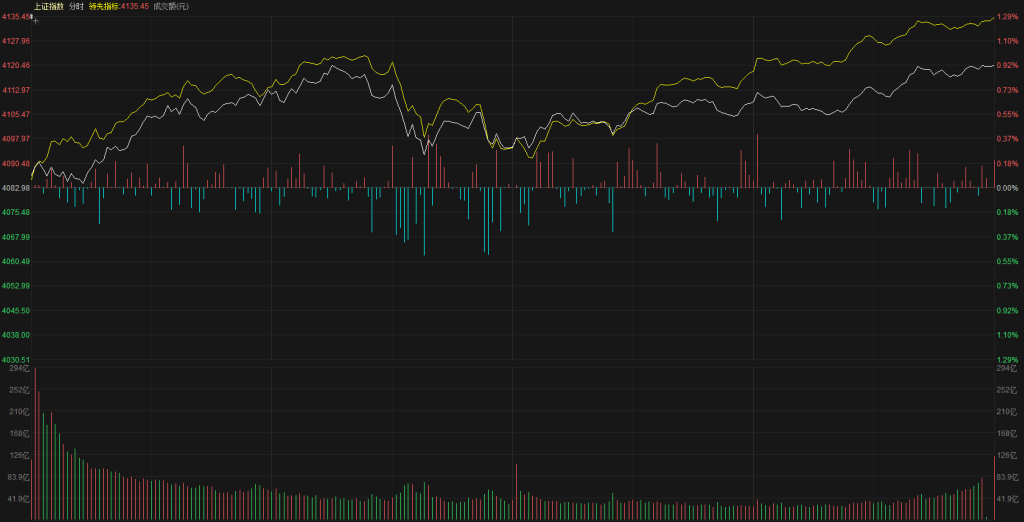Viewport: 1024px width, 522px height.
Task: Click the crosshair marker beside 4135.45
Action: coord(32,17)
